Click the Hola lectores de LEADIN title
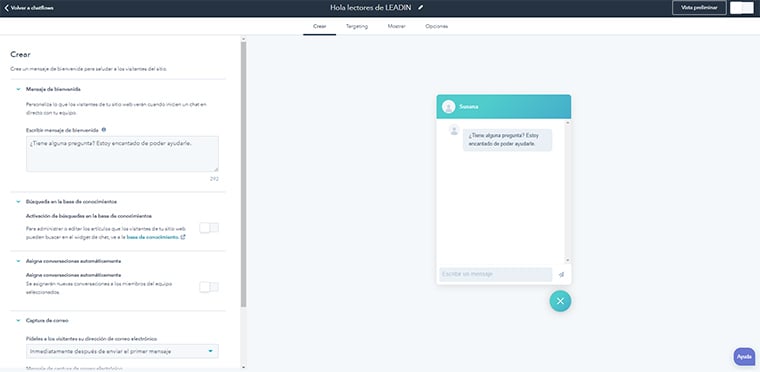760x372 pixels. (372, 8)
